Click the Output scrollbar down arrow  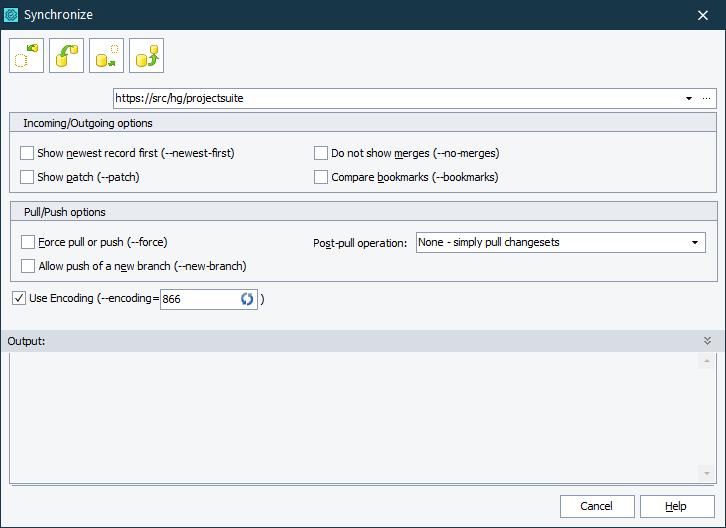706,472
